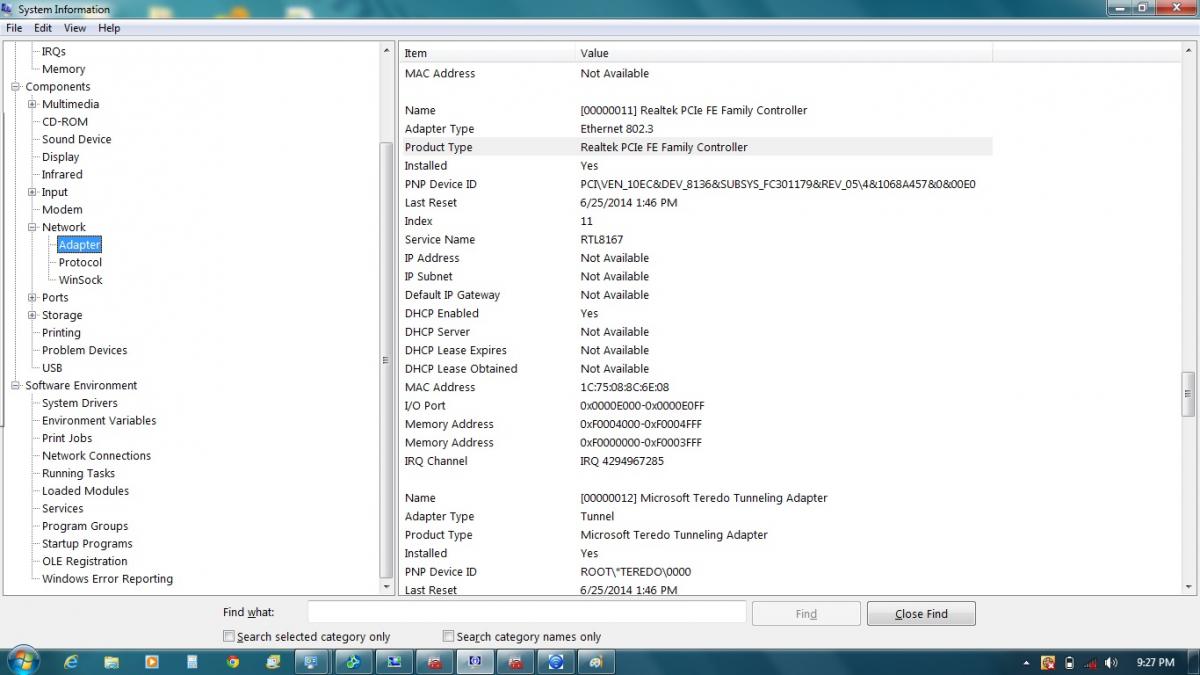Select the Display tree item

61,157
